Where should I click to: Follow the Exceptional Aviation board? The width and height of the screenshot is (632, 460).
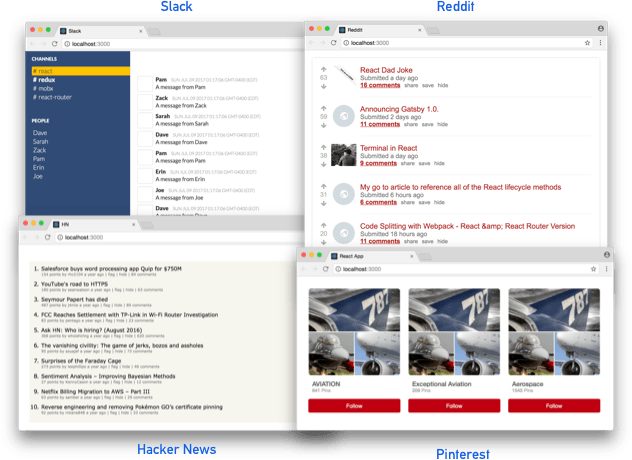coord(454,406)
